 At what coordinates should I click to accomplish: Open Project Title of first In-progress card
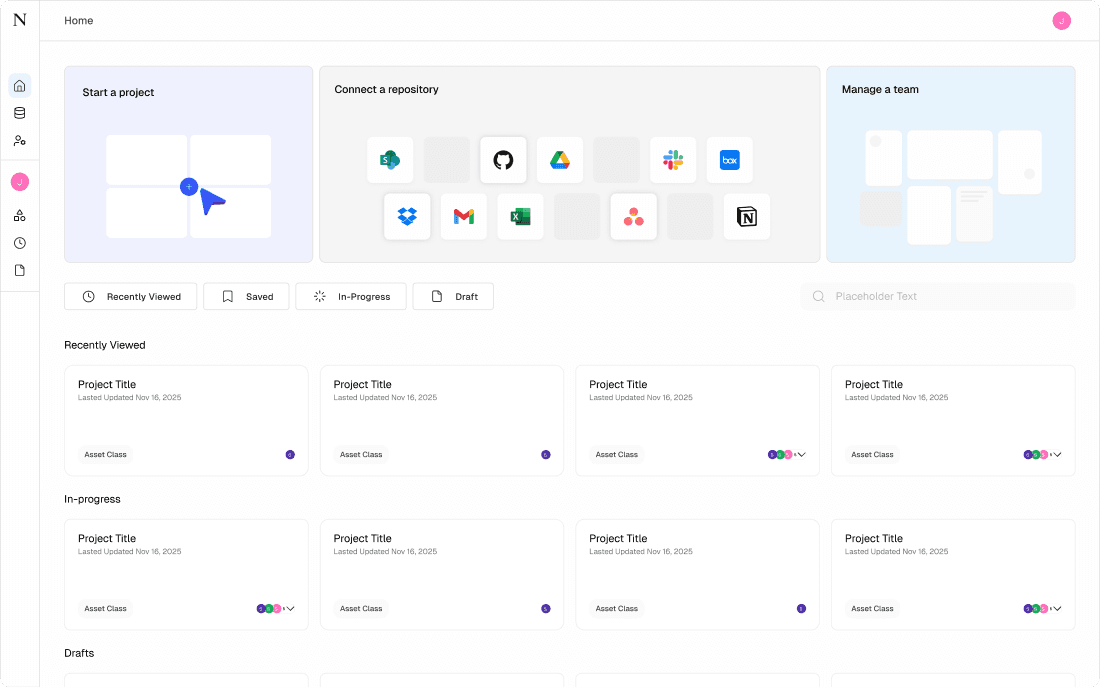click(x=107, y=539)
